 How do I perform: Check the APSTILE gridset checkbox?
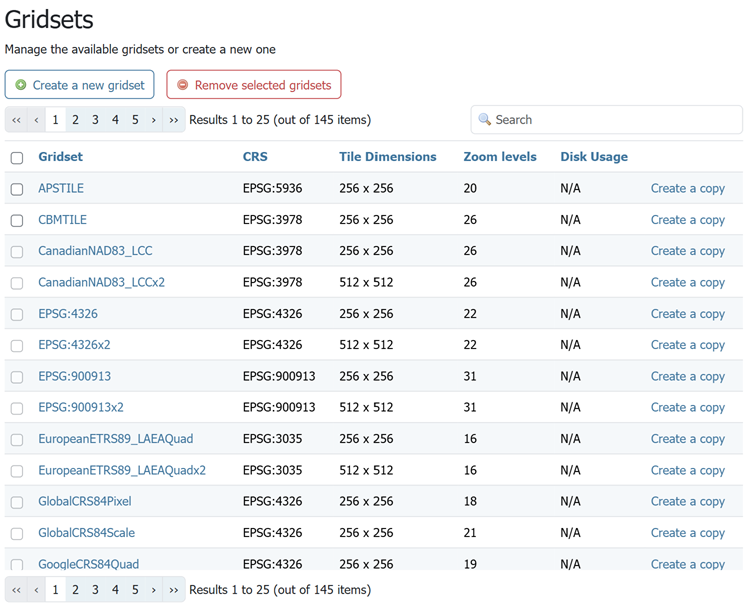pyautogui.click(x=17, y=189)
